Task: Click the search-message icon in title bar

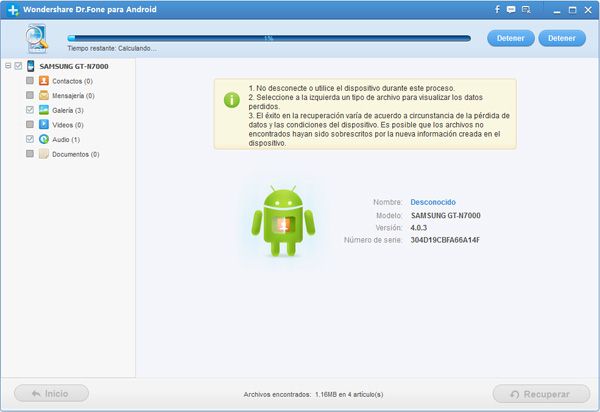Action: 526,10
